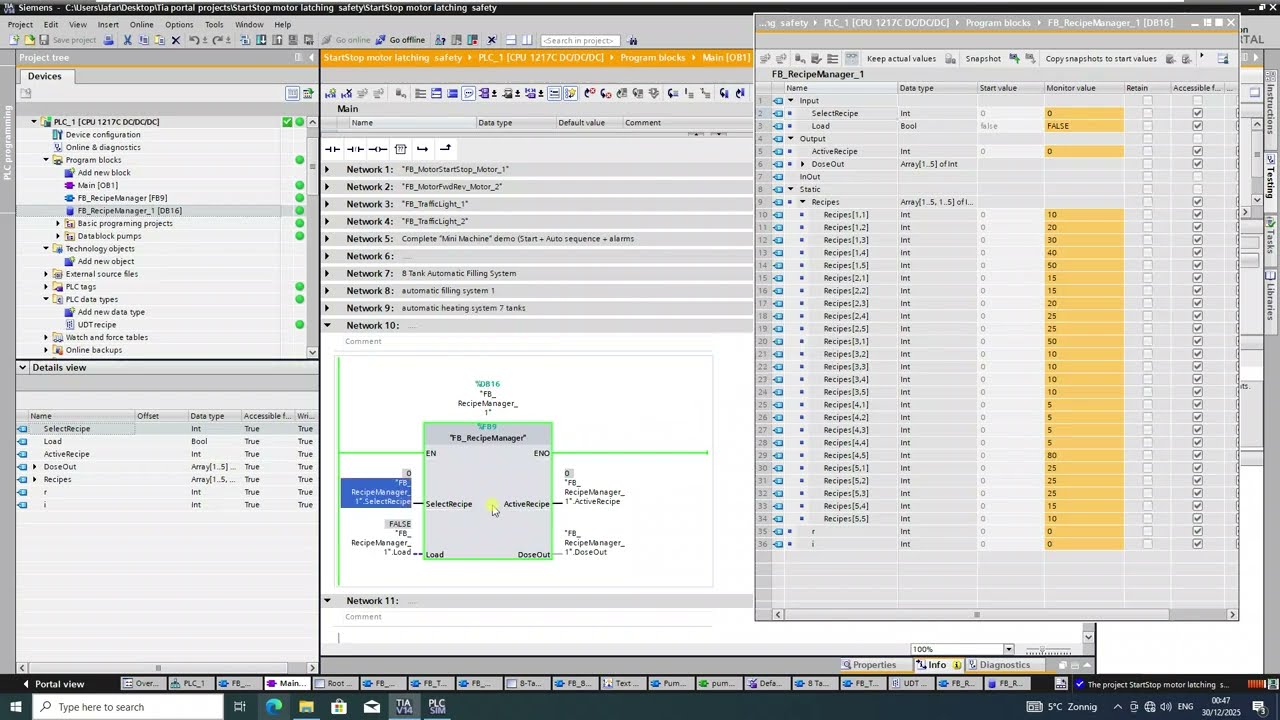1280x720 pixels.
Task: Open the Project menu
Action: point(20,24)
